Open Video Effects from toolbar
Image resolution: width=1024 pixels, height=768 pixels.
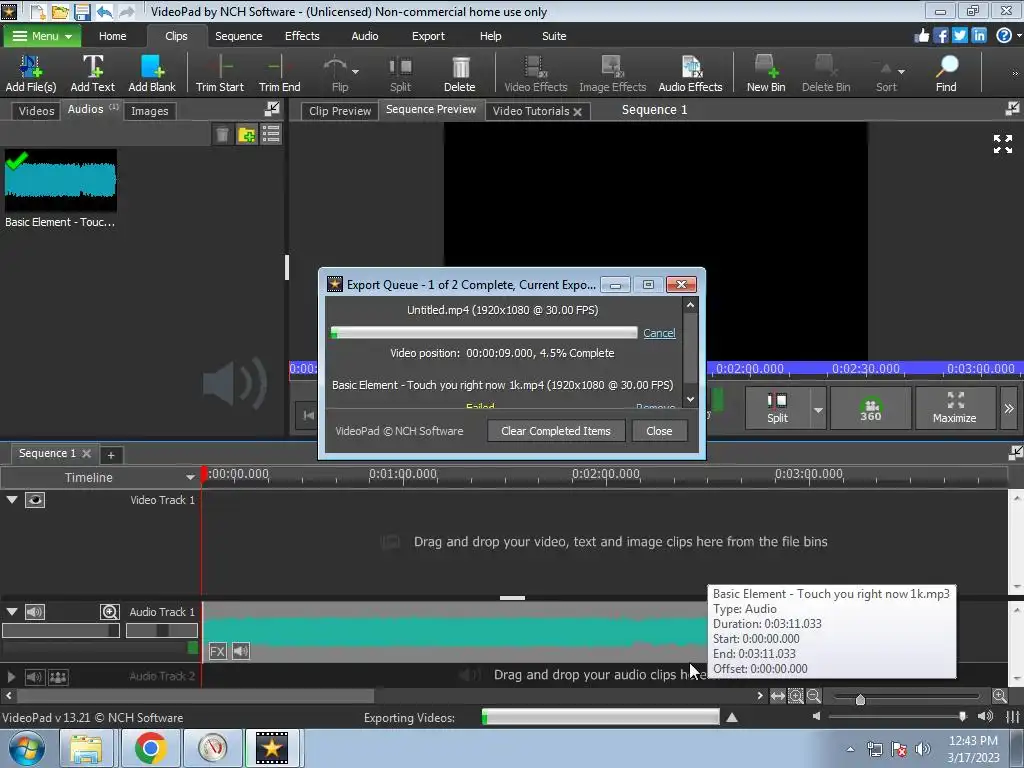tap(536, 73)
